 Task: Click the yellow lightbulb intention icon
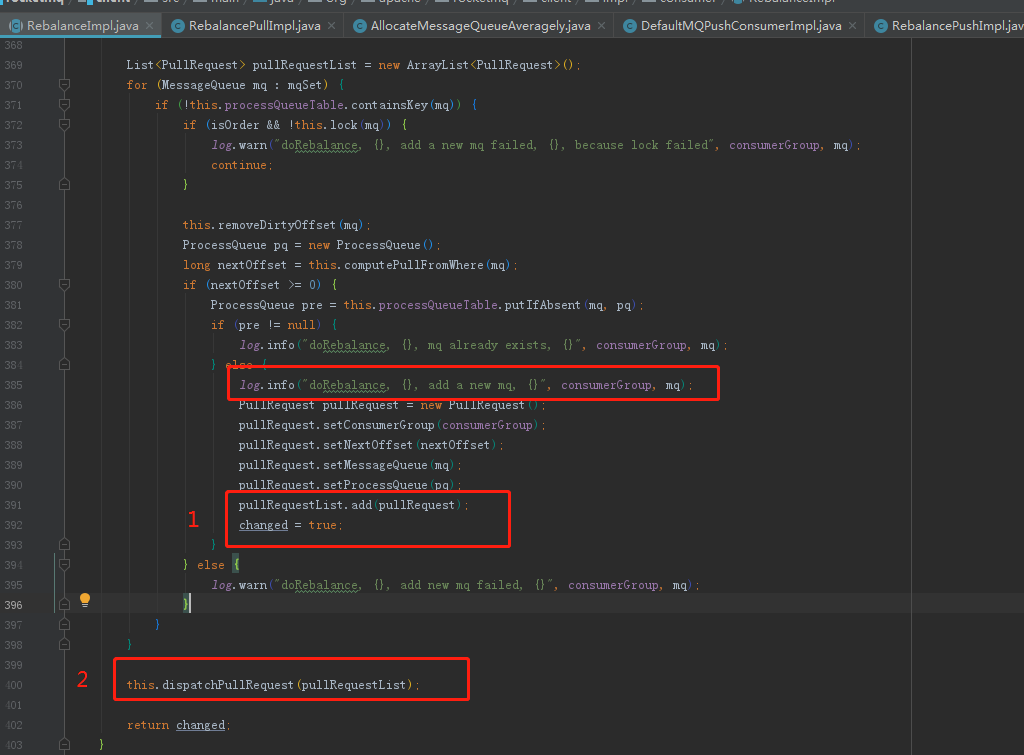85,600
